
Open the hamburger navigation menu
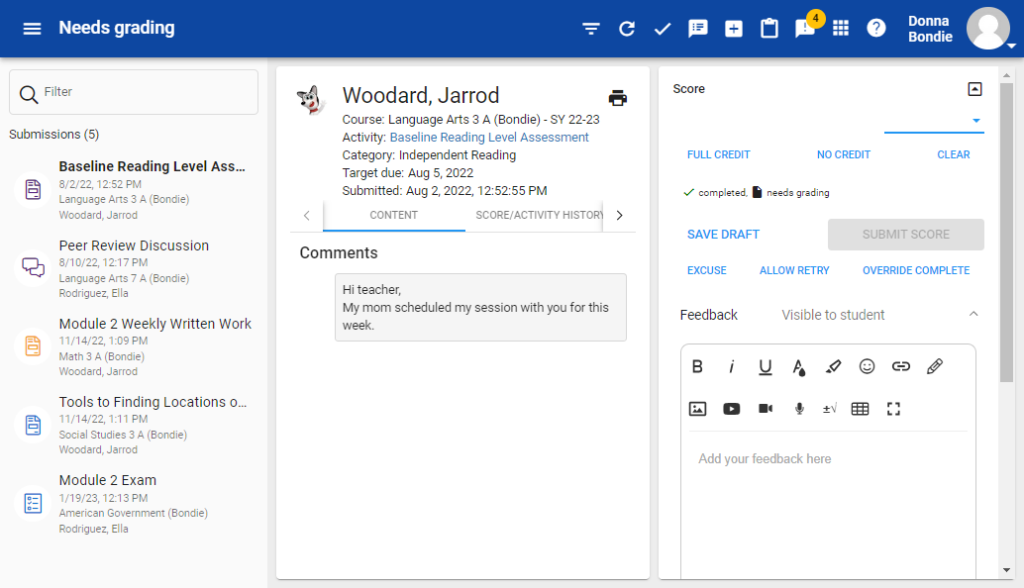click(x=32, y=28)
